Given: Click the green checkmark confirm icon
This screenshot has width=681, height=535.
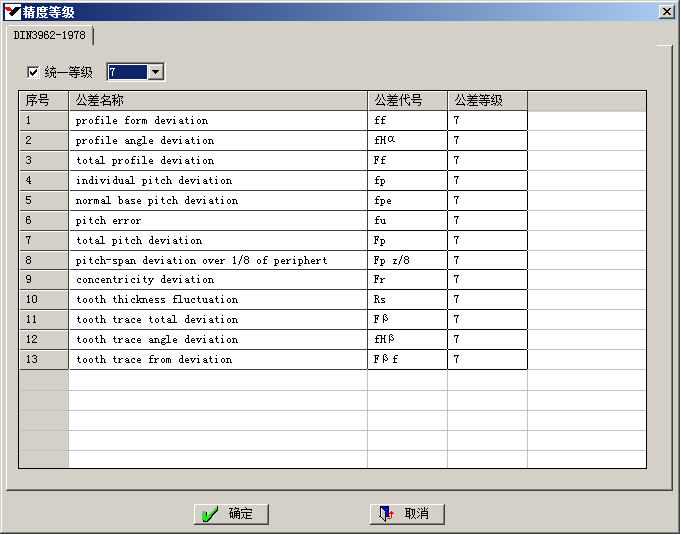Looking at the screenshot, I should pos(210,514).
